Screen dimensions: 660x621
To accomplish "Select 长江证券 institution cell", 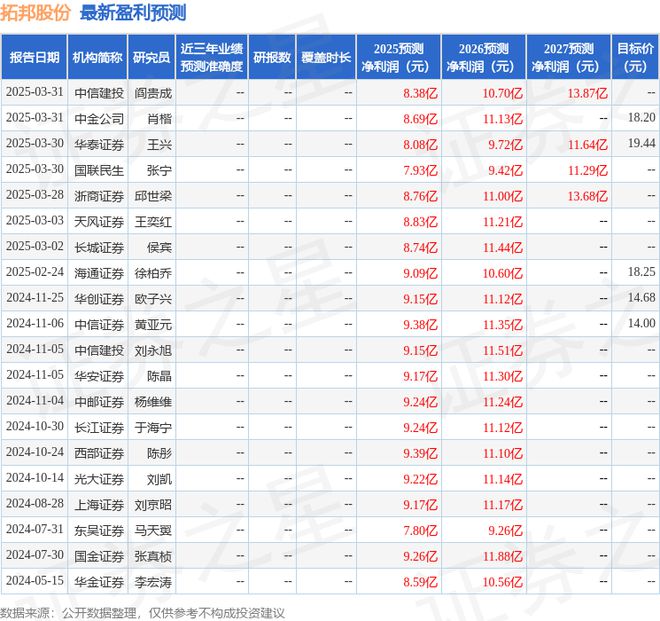I will pos(99,427).
